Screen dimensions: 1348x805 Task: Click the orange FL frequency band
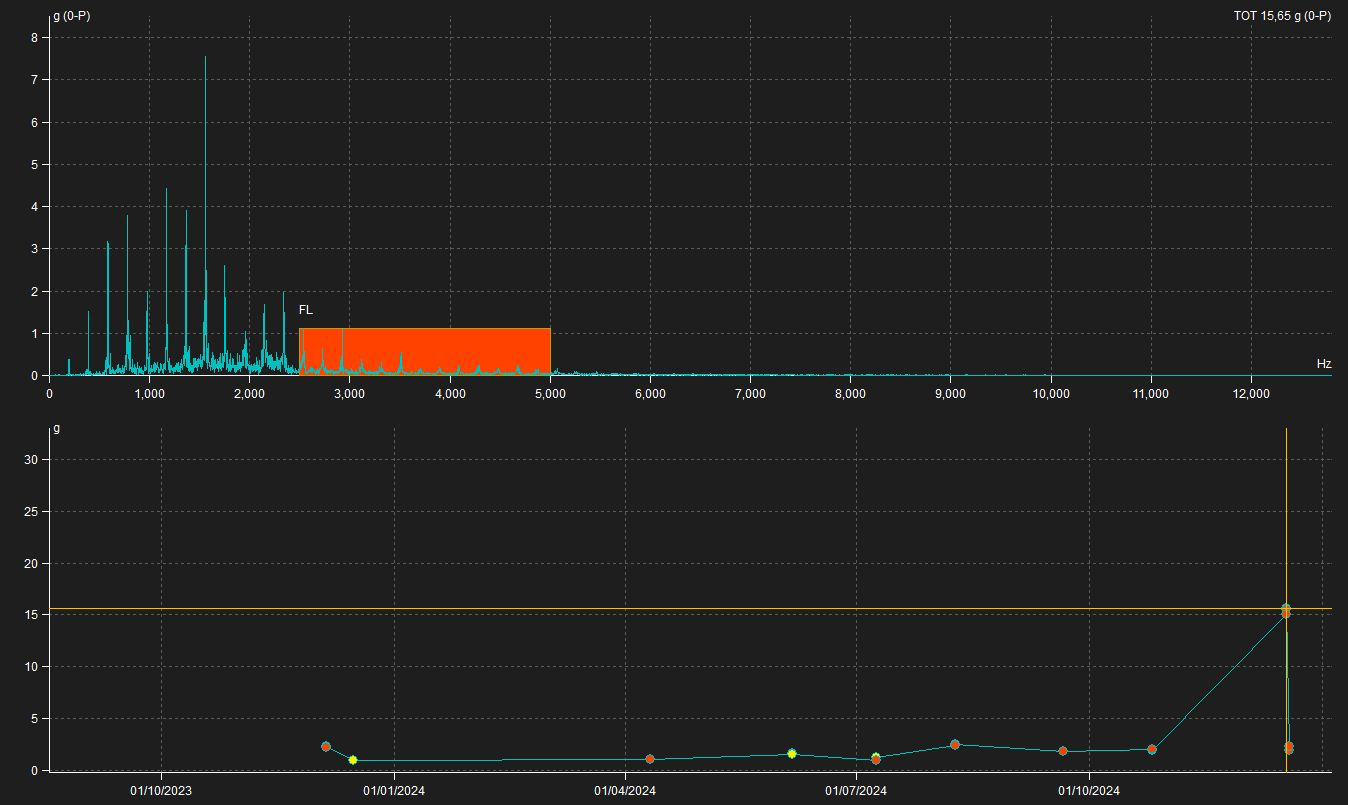(425, 351)
